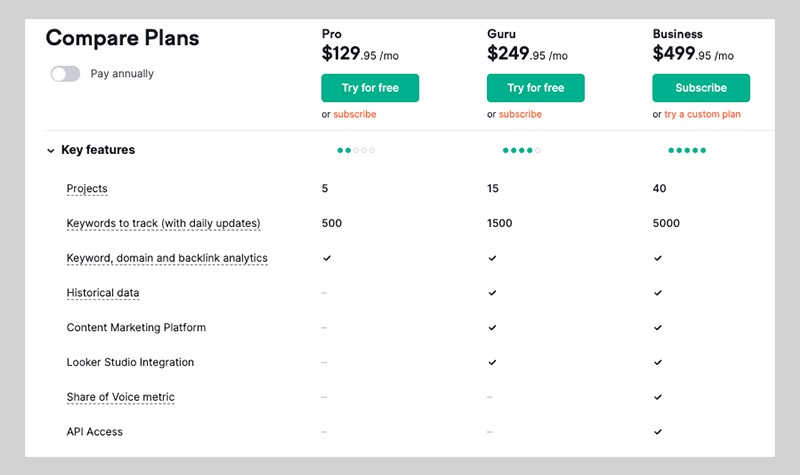
Task: Click Business checkmark for API Access
Action: coord(658,432)
